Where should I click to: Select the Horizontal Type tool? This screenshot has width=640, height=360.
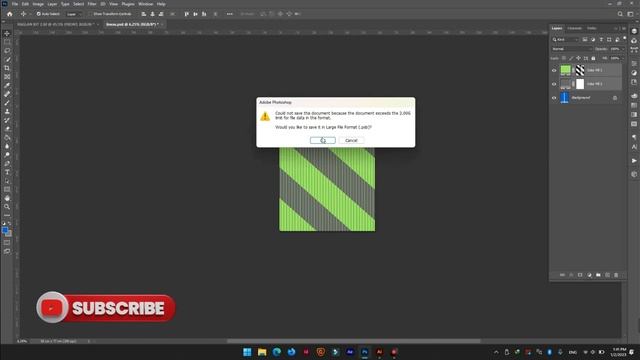[x=7, y=172]
